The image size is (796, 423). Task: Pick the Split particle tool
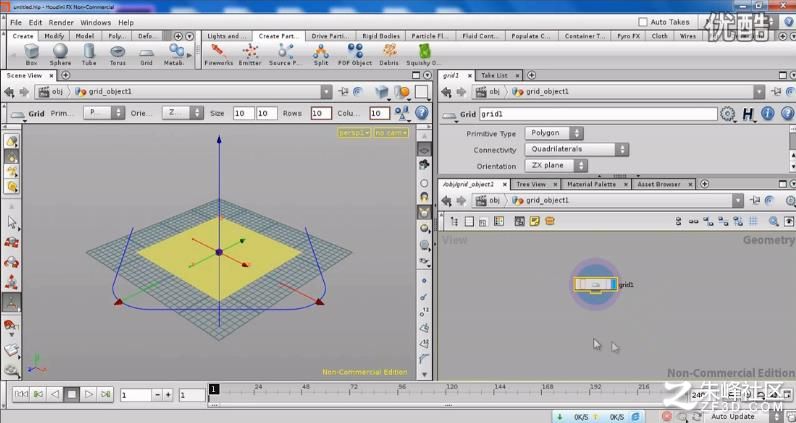pyautogui.click(x=321, y=54)
